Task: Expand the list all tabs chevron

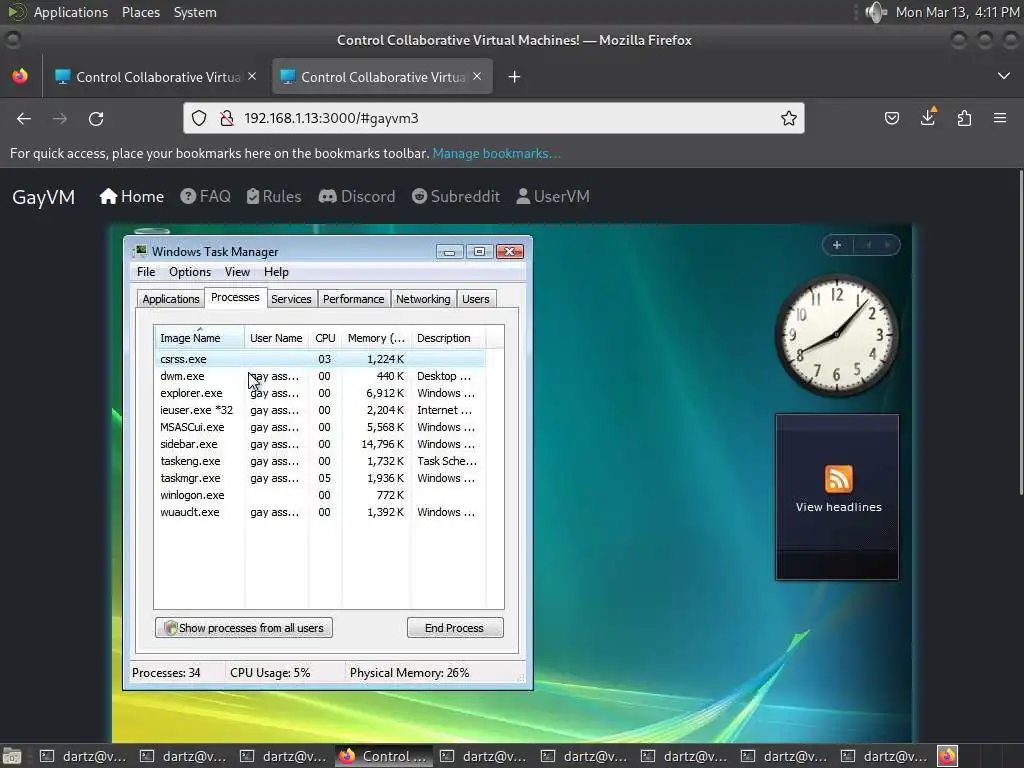Action: [1004, 76]
